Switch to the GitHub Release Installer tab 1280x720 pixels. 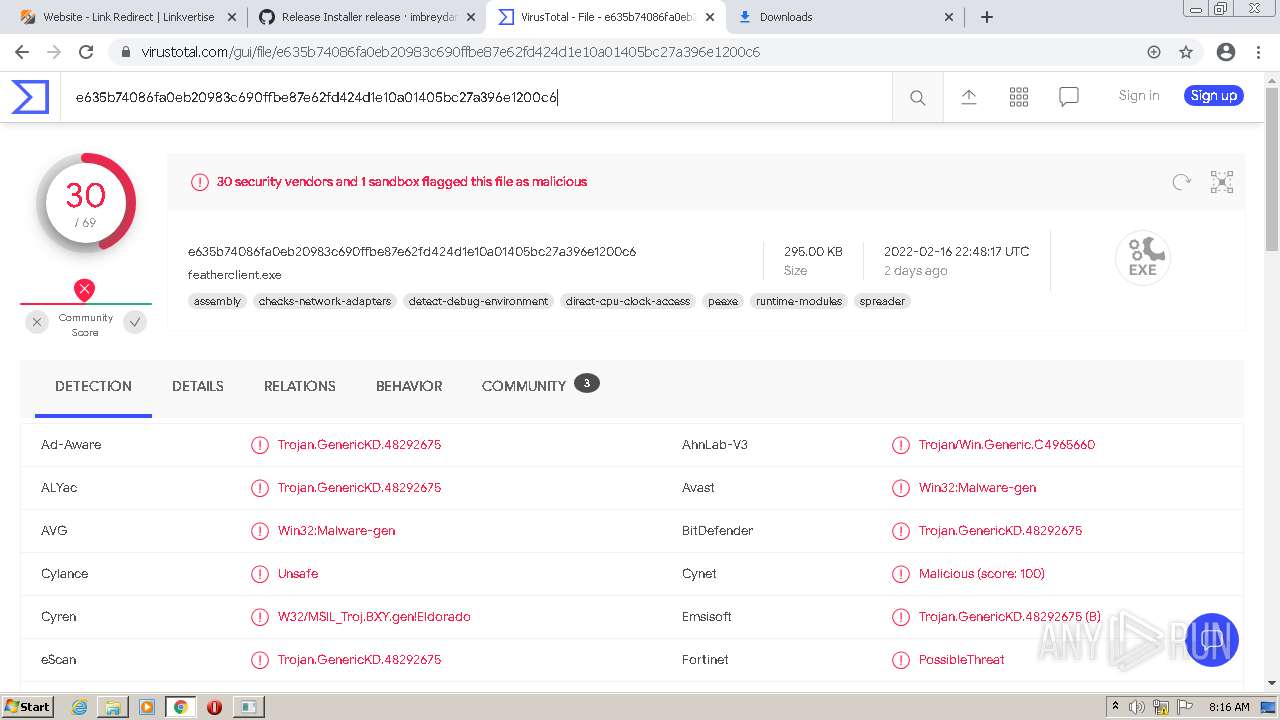[366, 17]
